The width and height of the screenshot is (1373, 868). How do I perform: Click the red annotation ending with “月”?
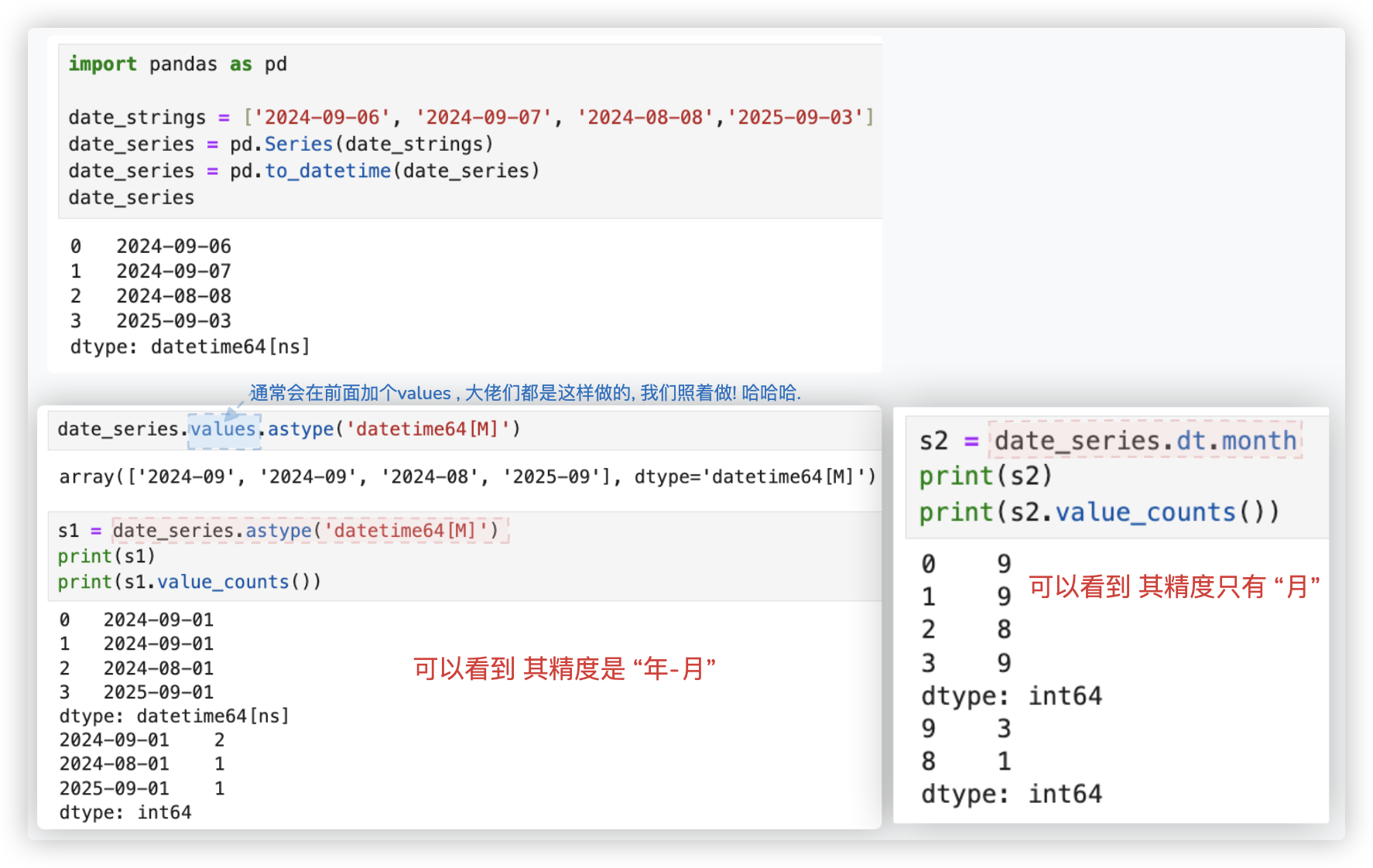click(x=1173, y=587)
